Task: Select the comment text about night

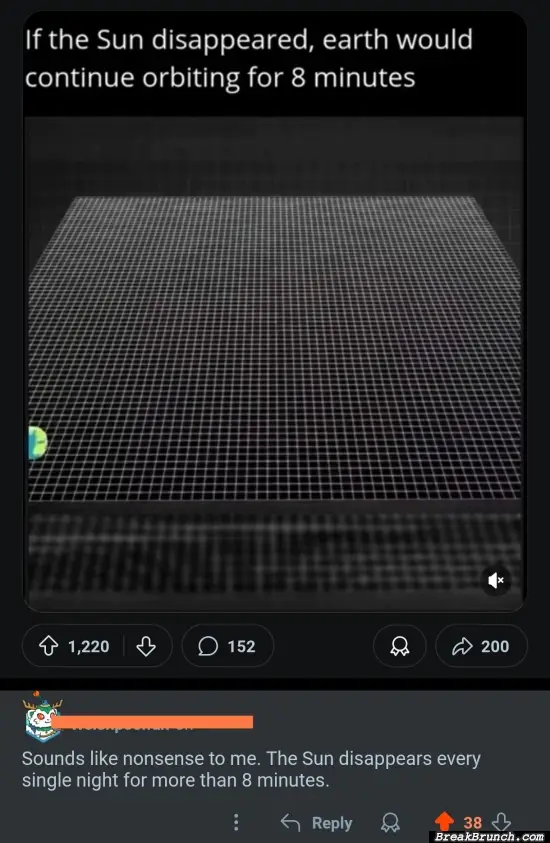Action: pos(251,769)
